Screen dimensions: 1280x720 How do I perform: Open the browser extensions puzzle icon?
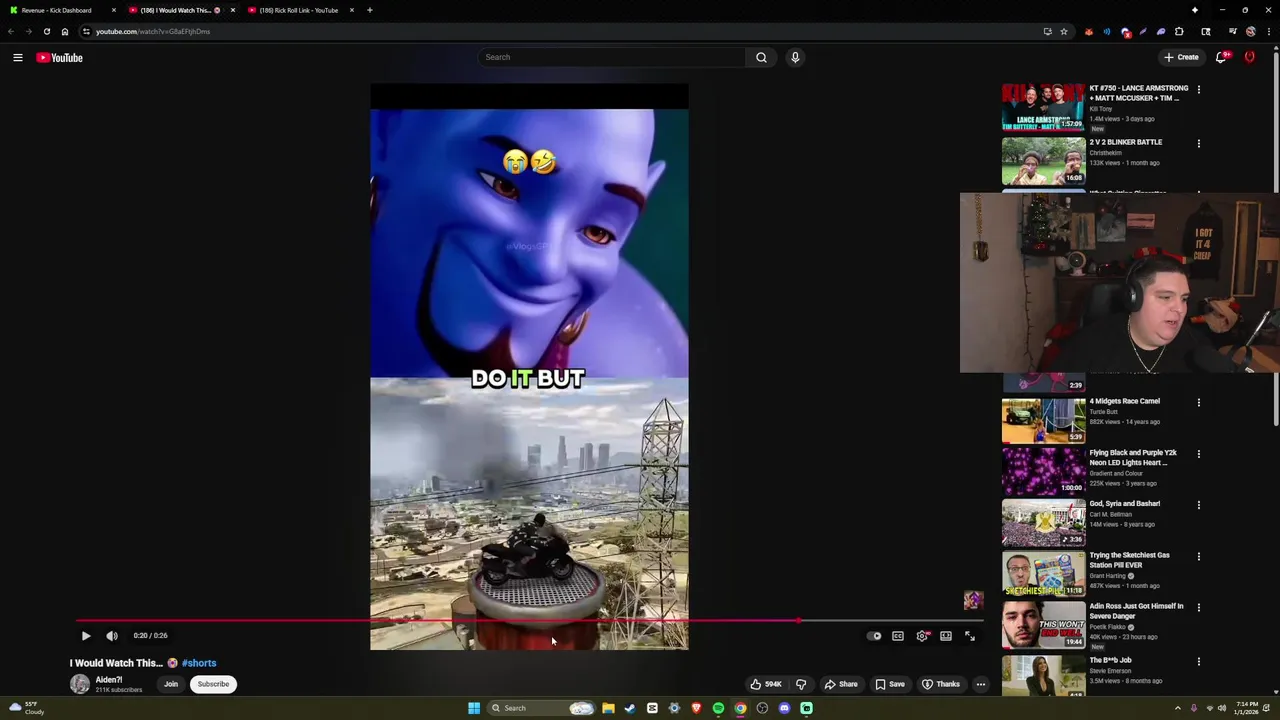coord(1179,31)
